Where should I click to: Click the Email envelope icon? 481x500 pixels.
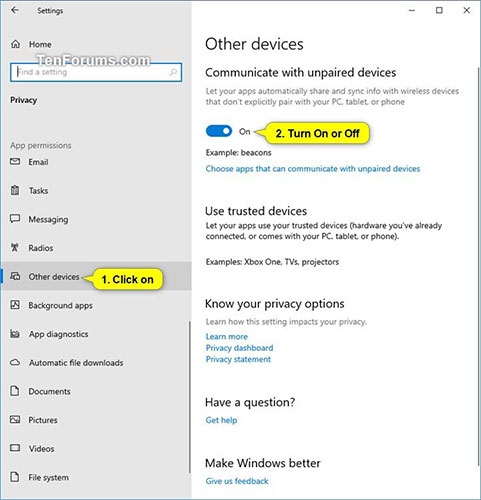[x=15, y=162]
